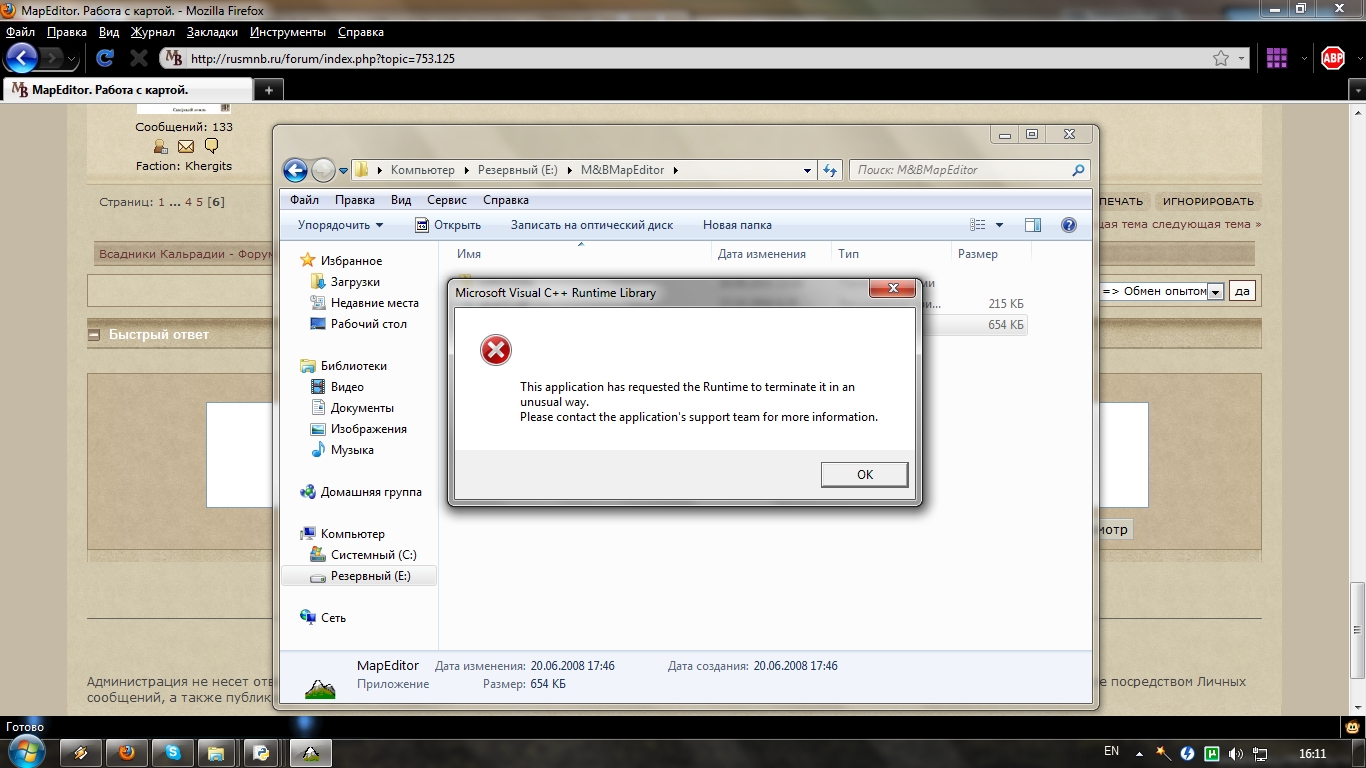Open the Видео library
Screen dimensions: 1366x768
coord(347,387)
